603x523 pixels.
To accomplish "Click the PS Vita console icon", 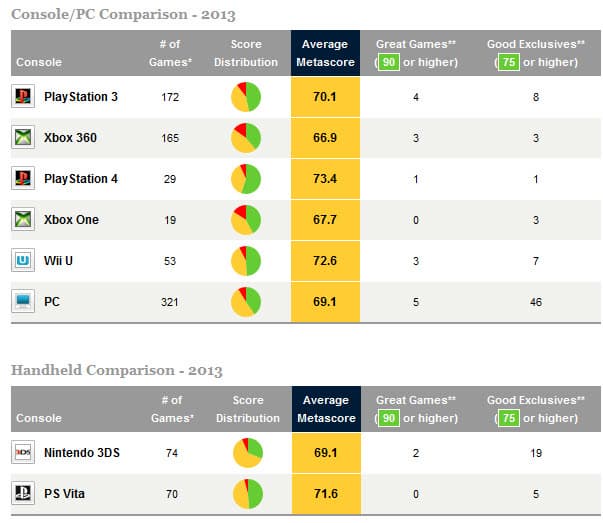I will [22, 494].
